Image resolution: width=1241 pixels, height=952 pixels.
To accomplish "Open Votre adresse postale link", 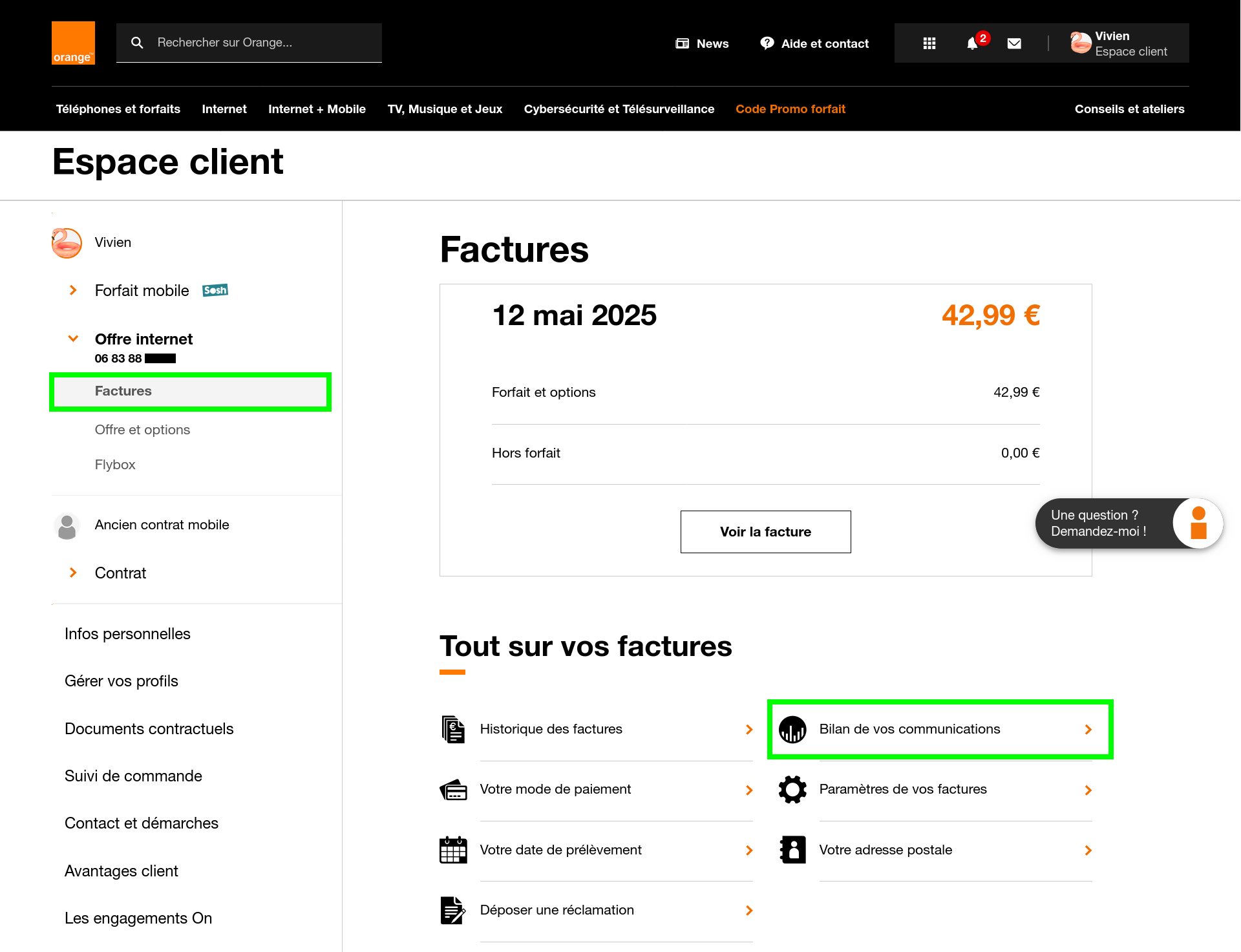I will click(886, 850).
